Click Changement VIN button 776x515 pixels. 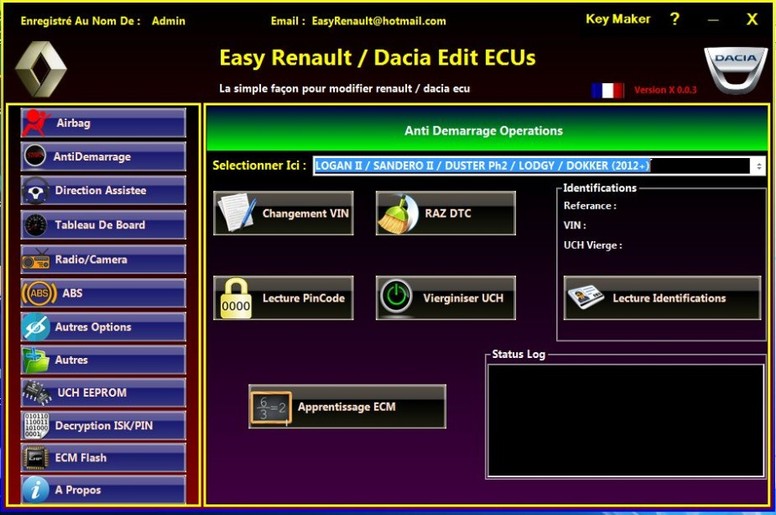click(284, 213)
